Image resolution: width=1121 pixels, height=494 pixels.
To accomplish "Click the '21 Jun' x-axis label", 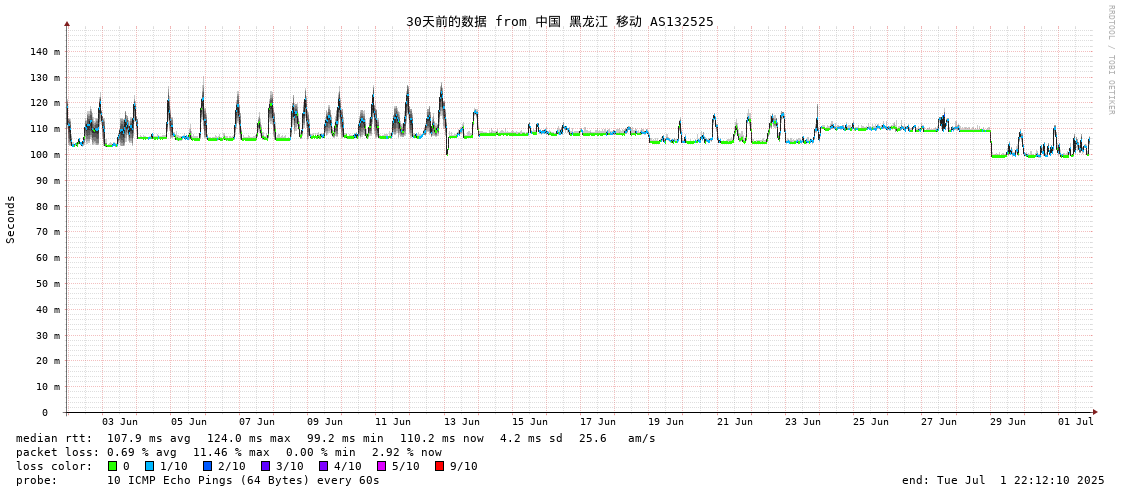I will (x=734, y=422).
